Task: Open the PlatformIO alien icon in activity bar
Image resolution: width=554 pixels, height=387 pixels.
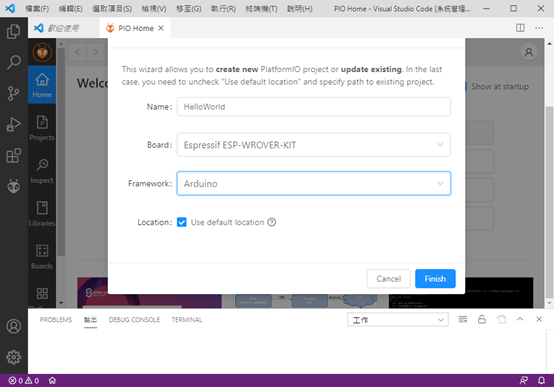Action: [x=13, y=186]
